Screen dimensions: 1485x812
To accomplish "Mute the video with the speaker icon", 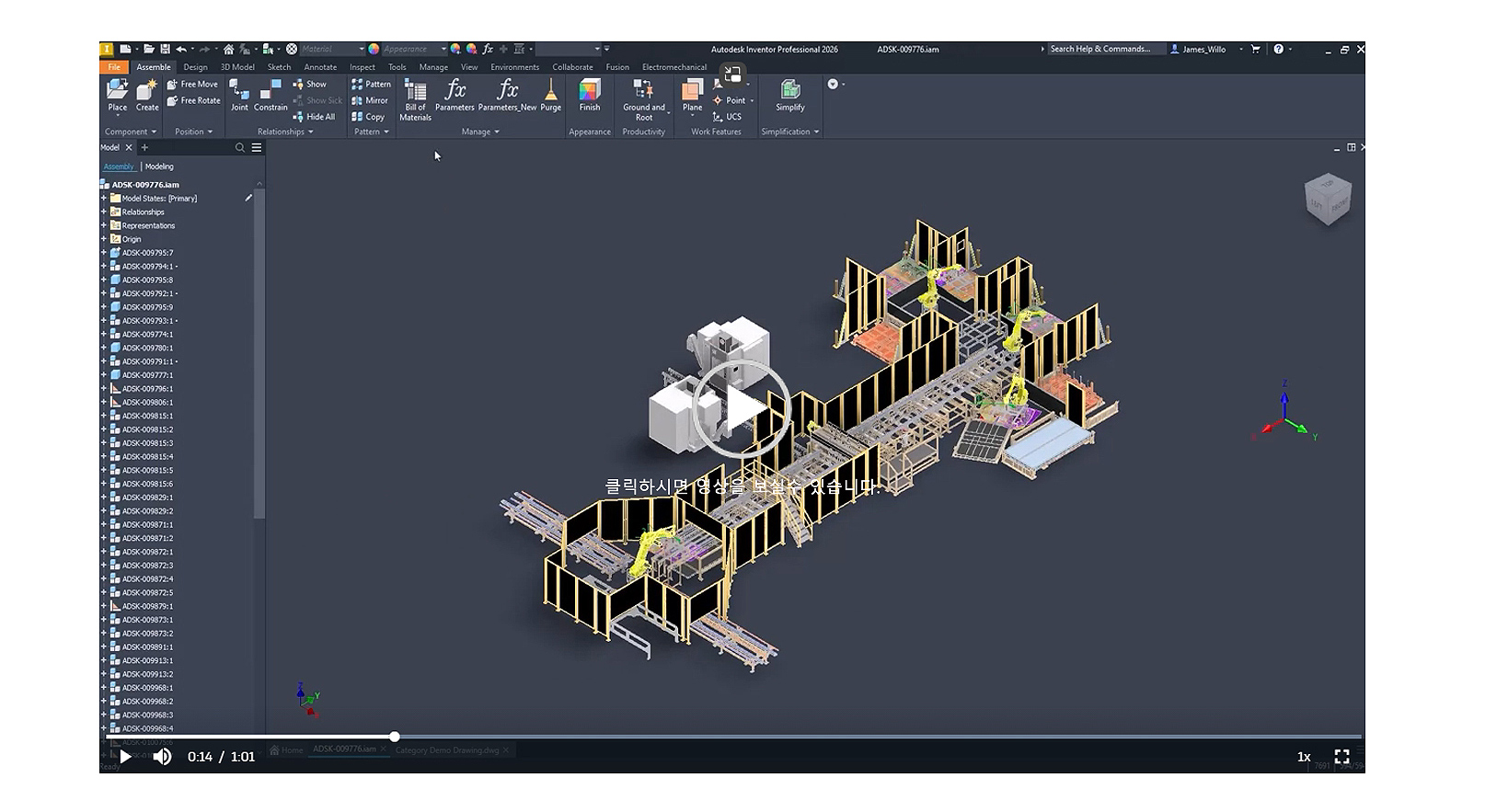I will [x=162, y=757].
